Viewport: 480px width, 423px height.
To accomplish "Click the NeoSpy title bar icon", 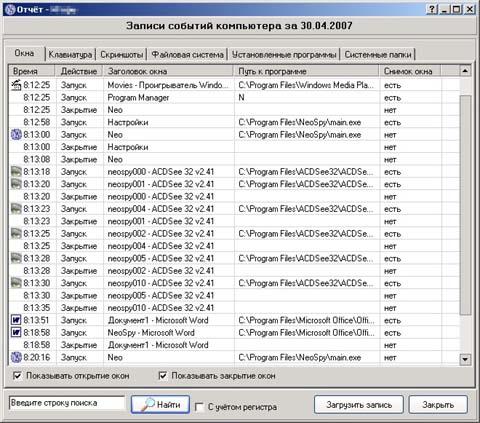I will [x=11, y=9].
